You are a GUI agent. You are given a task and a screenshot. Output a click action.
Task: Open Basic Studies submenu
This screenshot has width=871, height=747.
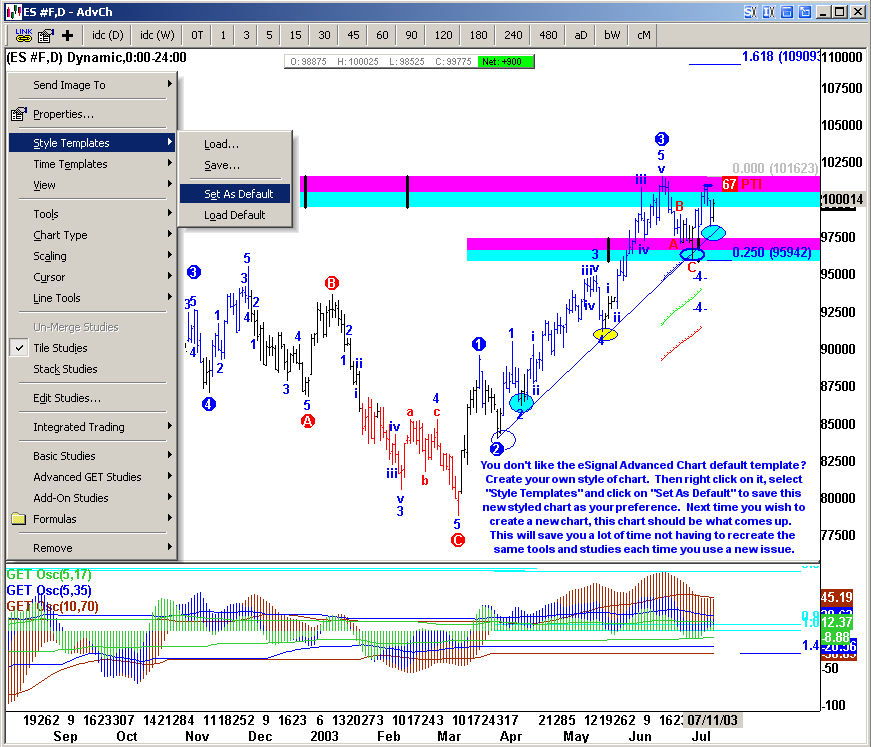coord(92,456)
